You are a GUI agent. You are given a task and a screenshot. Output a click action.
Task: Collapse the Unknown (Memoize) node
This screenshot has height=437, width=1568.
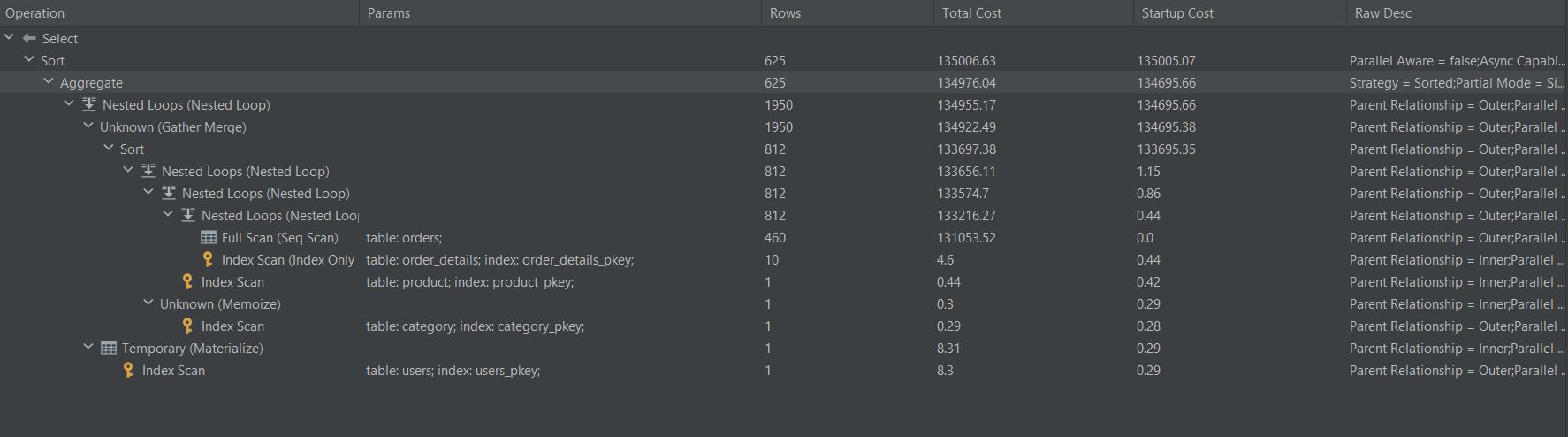click(148, 303)
